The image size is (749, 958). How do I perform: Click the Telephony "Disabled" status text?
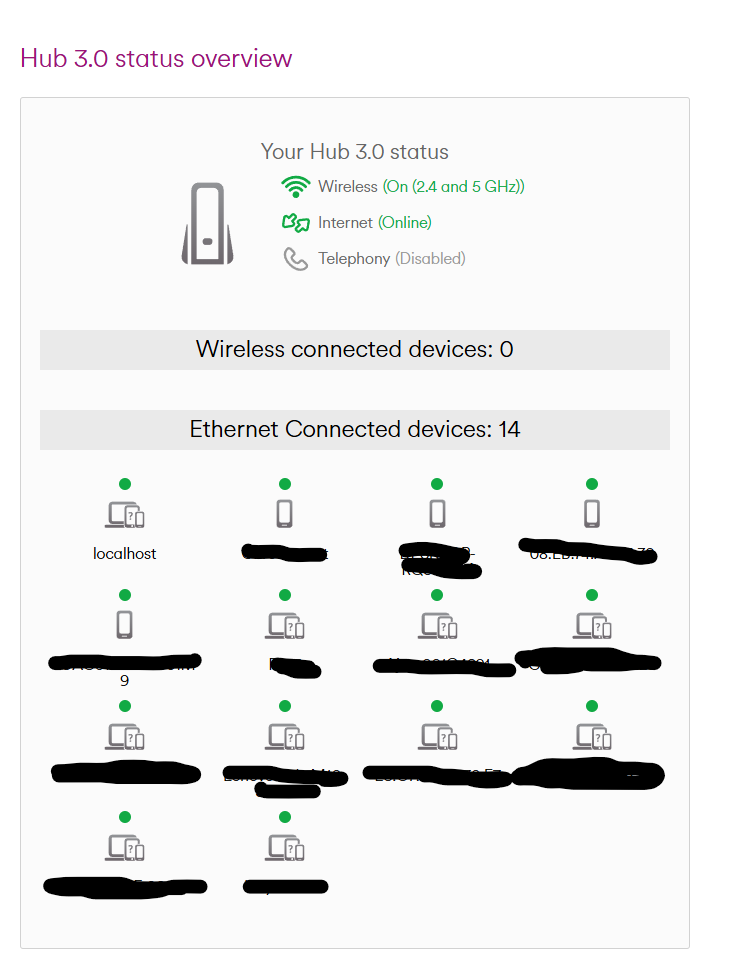coord(430,259)
